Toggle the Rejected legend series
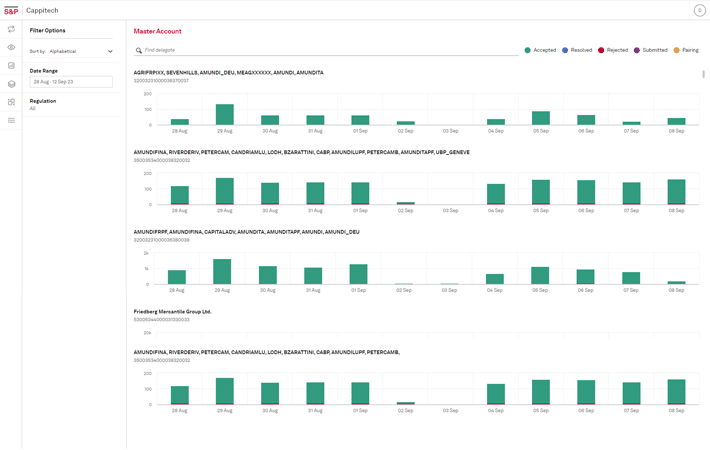 613,50
